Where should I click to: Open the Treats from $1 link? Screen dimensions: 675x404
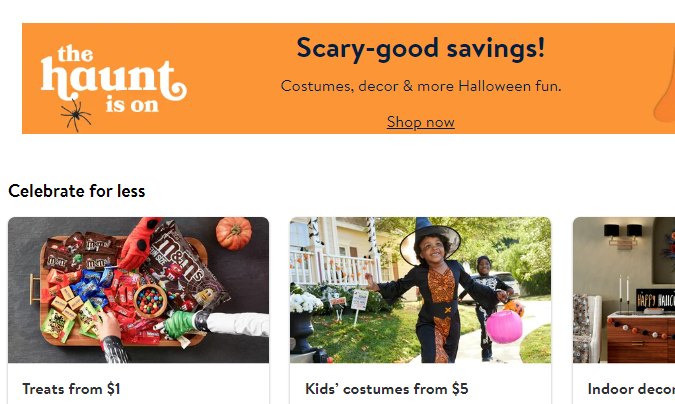pos(71,388)
